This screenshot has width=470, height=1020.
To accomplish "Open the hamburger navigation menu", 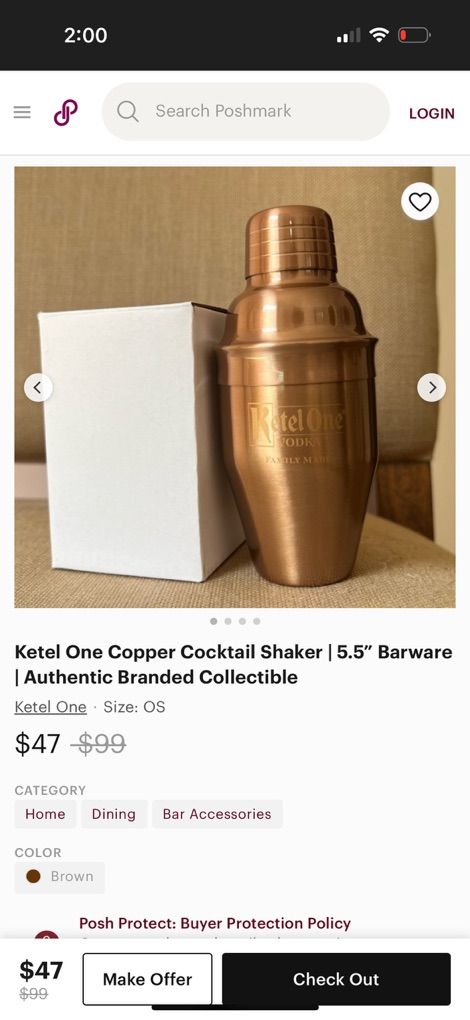I will (22, 112).
